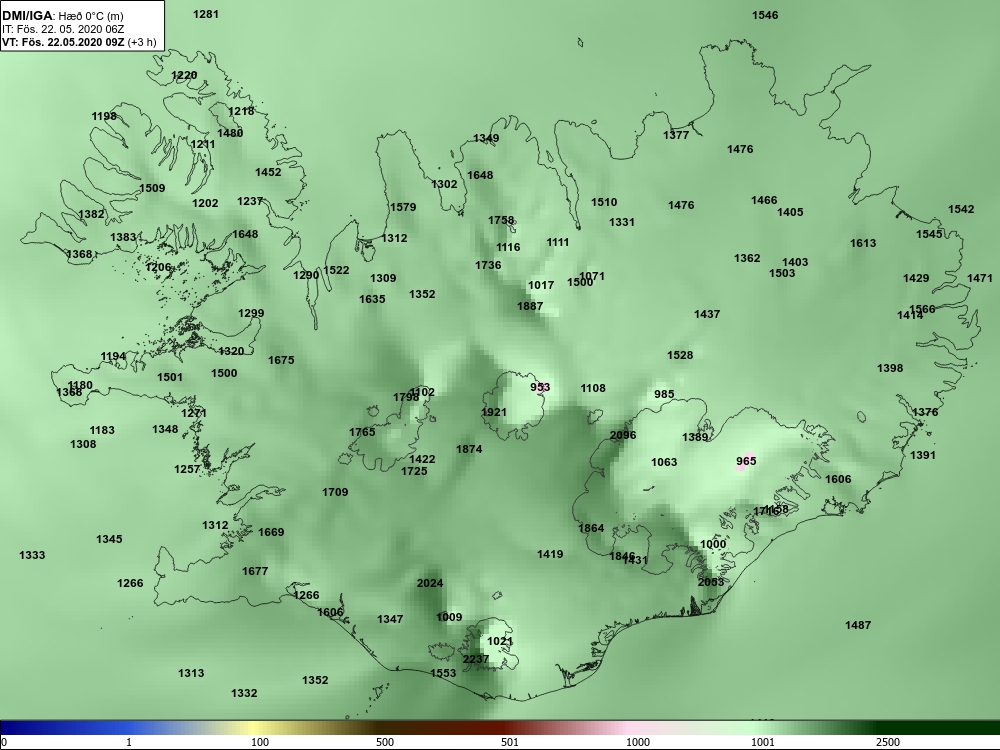Click the map value 1675
Image resolution: width=1000 pixels, height=750 pixels.
281,360
